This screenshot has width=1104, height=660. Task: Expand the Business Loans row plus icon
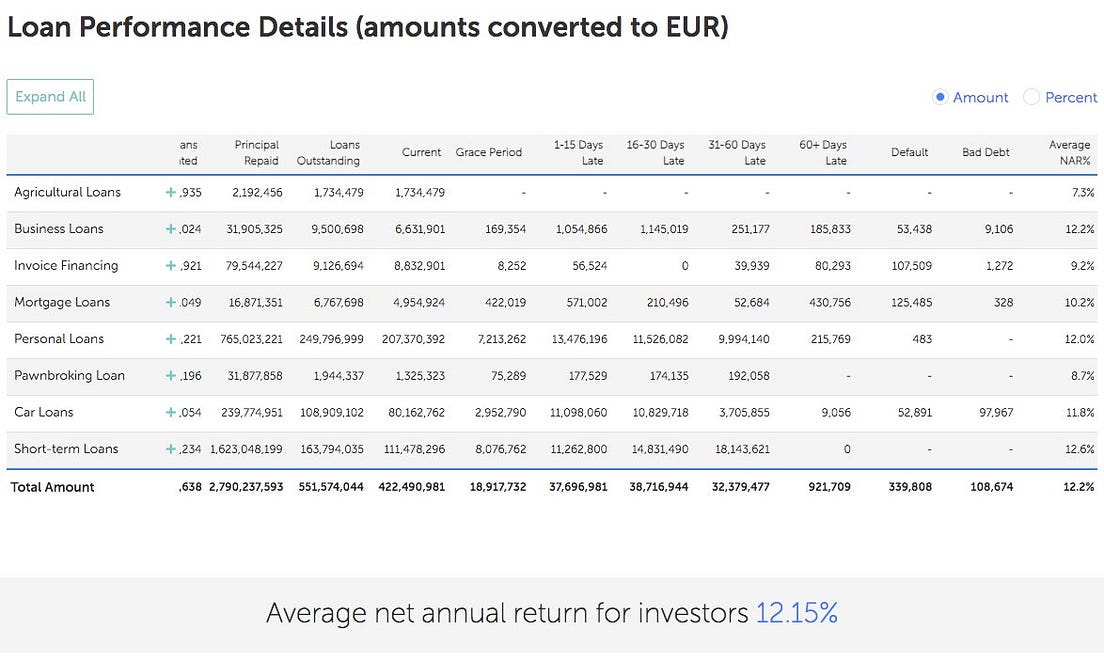coord(171,229)
